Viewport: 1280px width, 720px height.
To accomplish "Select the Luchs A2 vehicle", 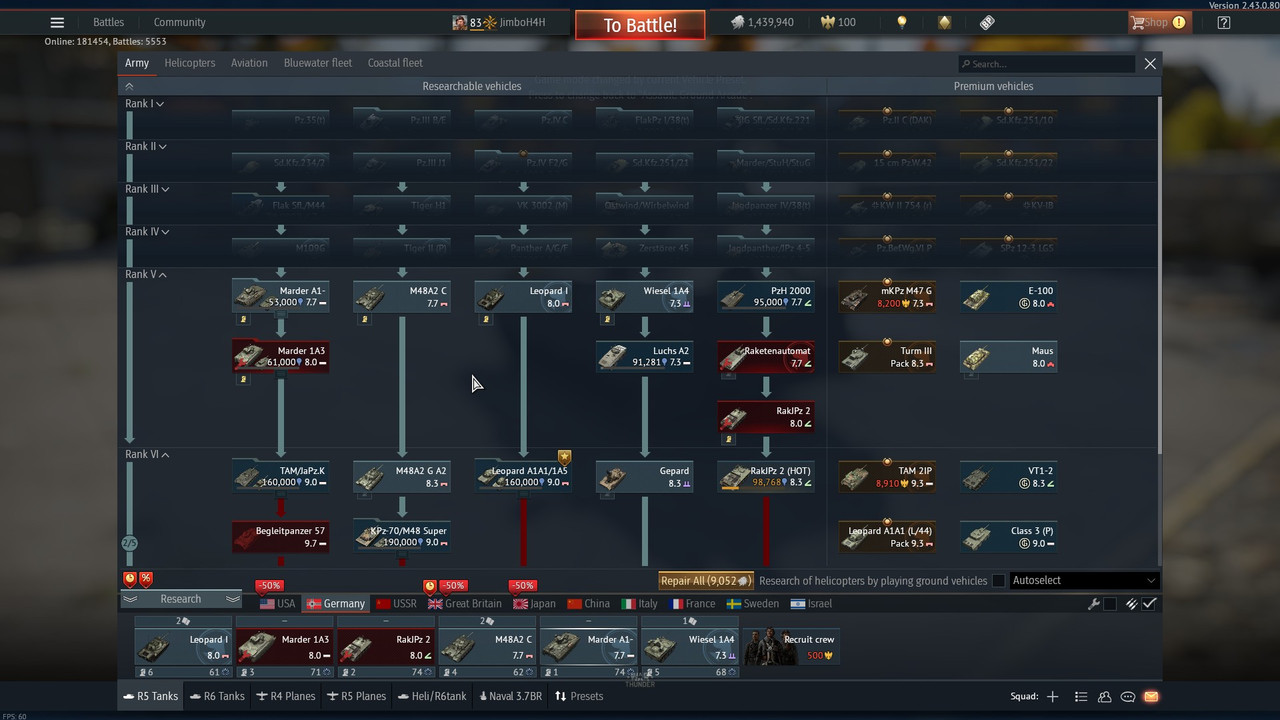I will click(x=645, y=356).
